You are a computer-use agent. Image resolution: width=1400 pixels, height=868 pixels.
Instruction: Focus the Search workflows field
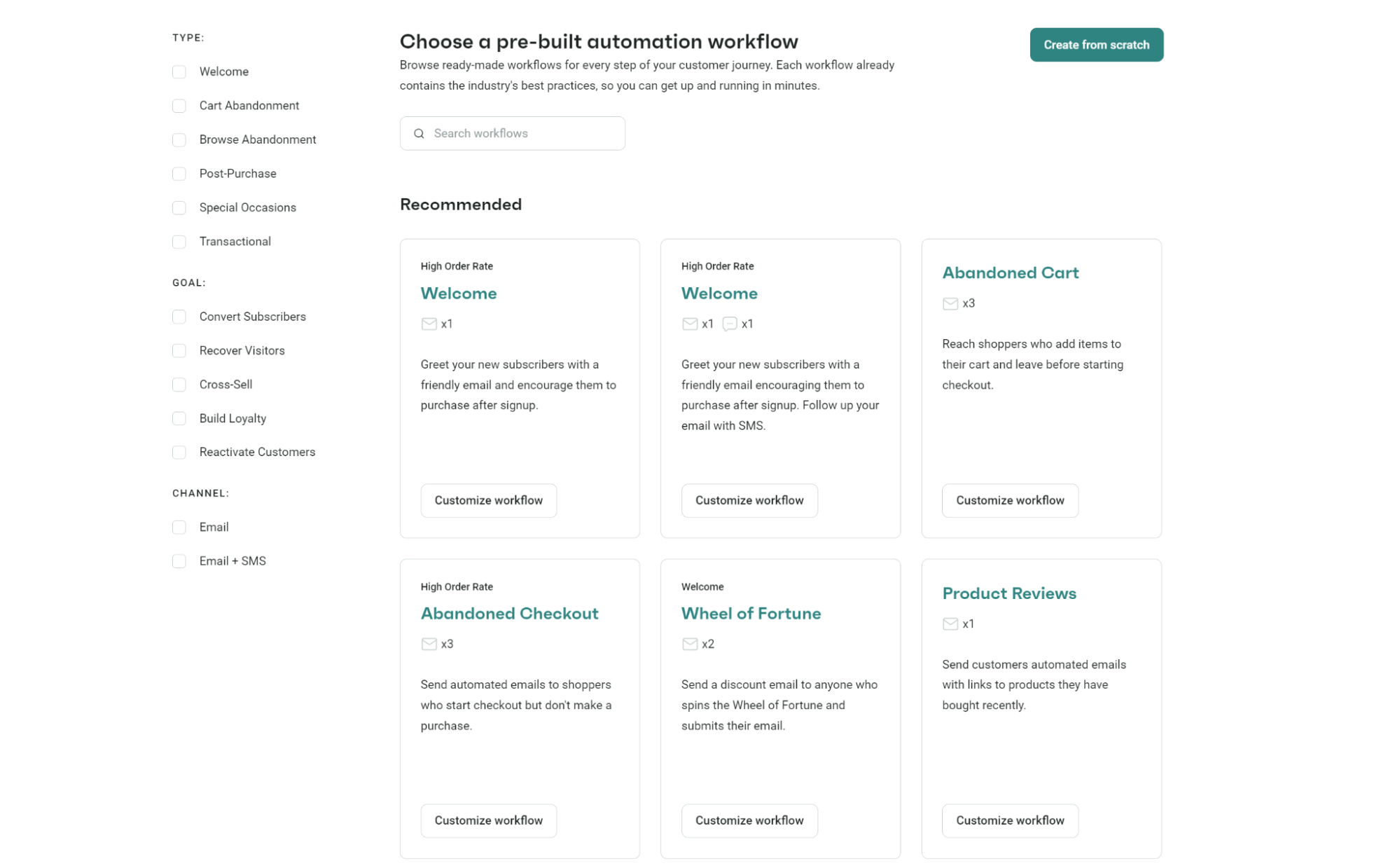522,134
